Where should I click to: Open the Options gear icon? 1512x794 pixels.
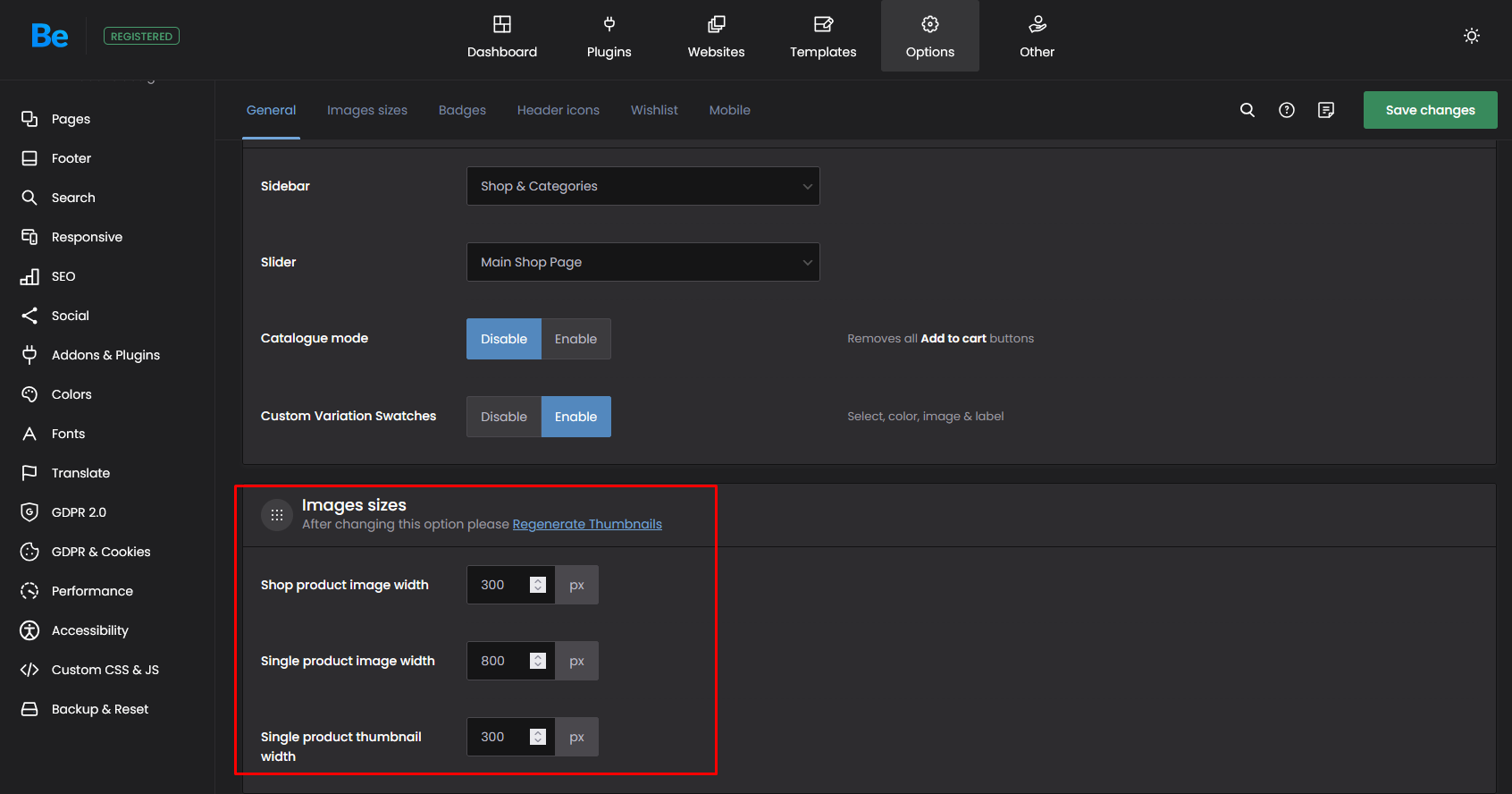tap(930, 24)
